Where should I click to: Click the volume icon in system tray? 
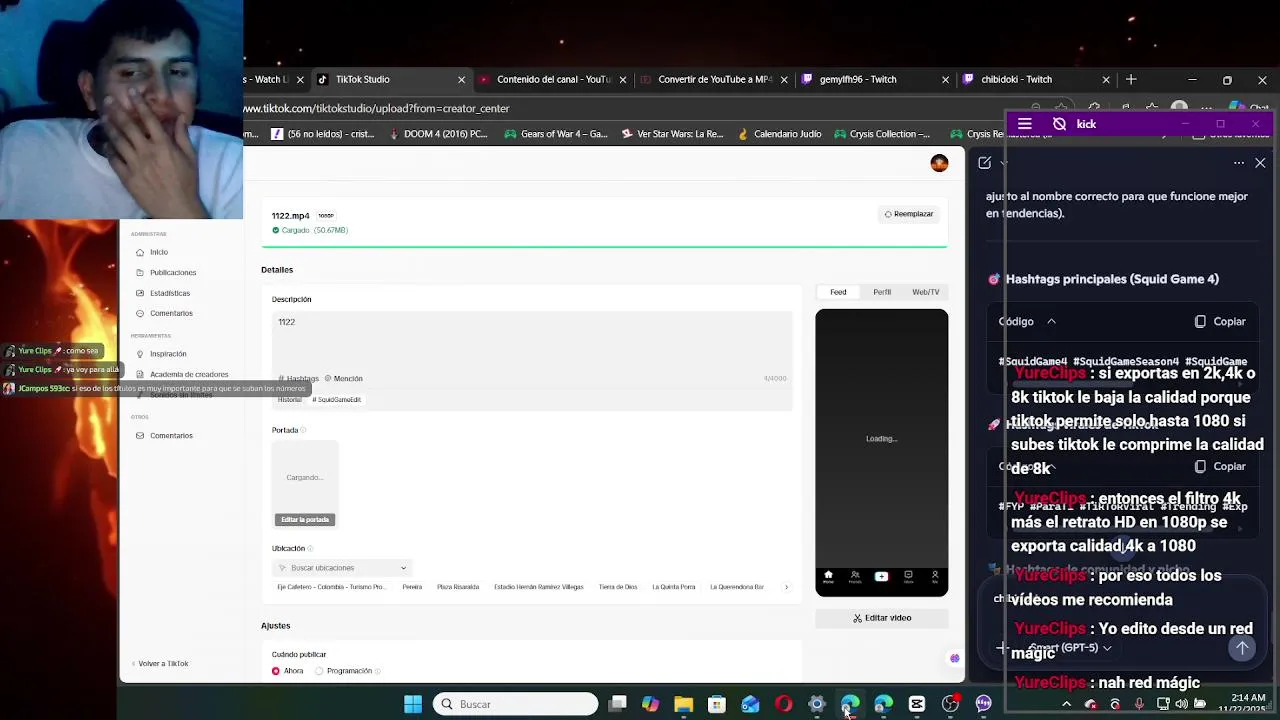click(x=1181, y=704)
